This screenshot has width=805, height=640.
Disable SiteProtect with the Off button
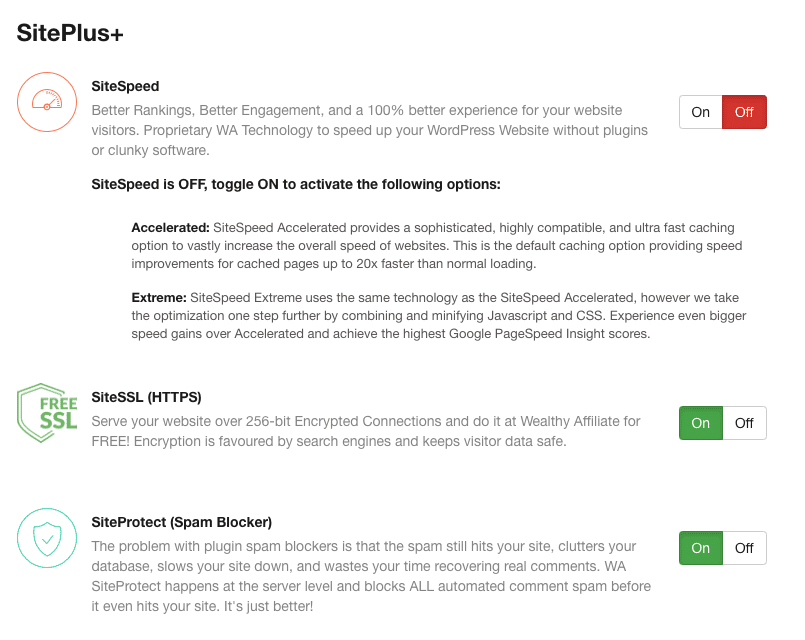(x=744, y=548)
